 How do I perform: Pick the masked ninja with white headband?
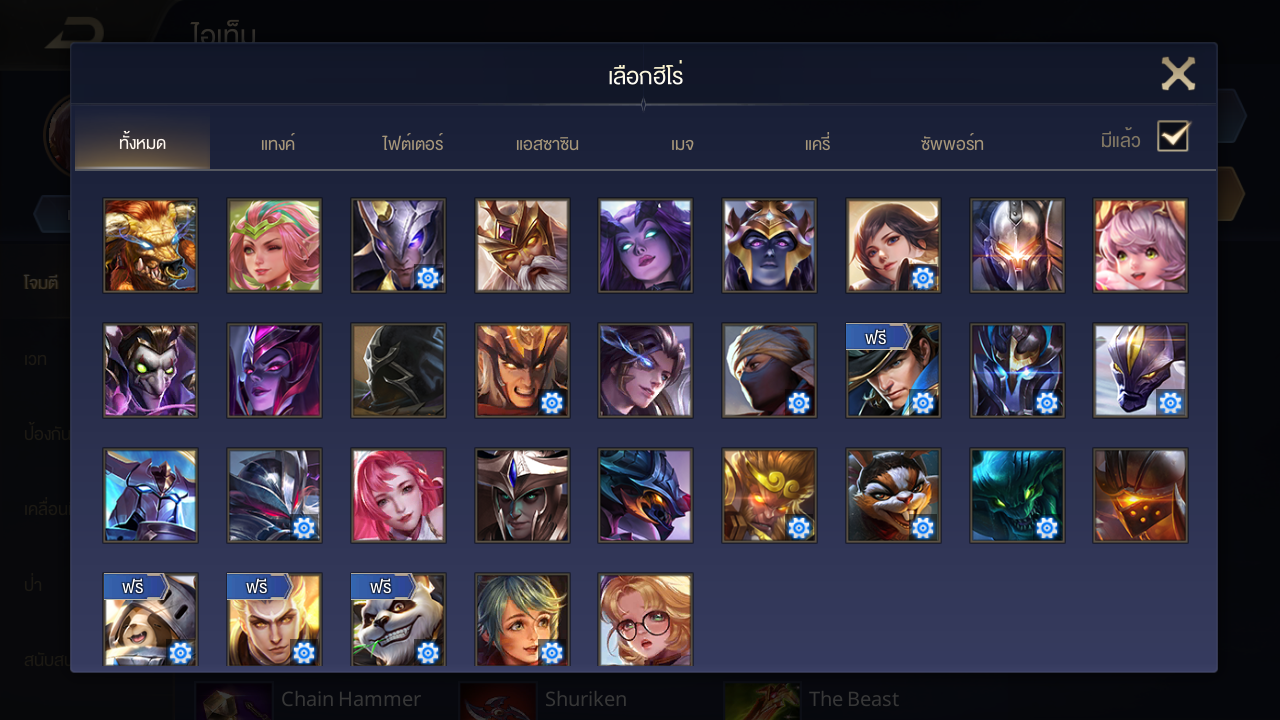point(769,370)
